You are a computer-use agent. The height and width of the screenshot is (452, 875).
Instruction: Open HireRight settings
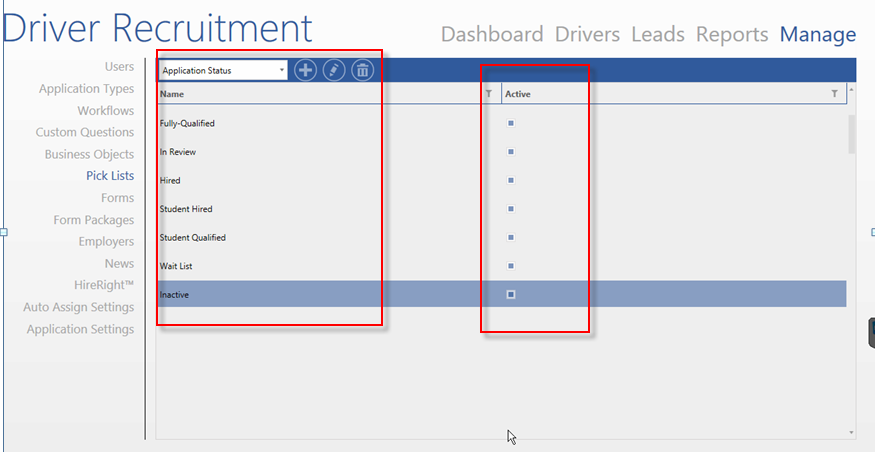tap(104, 285)
